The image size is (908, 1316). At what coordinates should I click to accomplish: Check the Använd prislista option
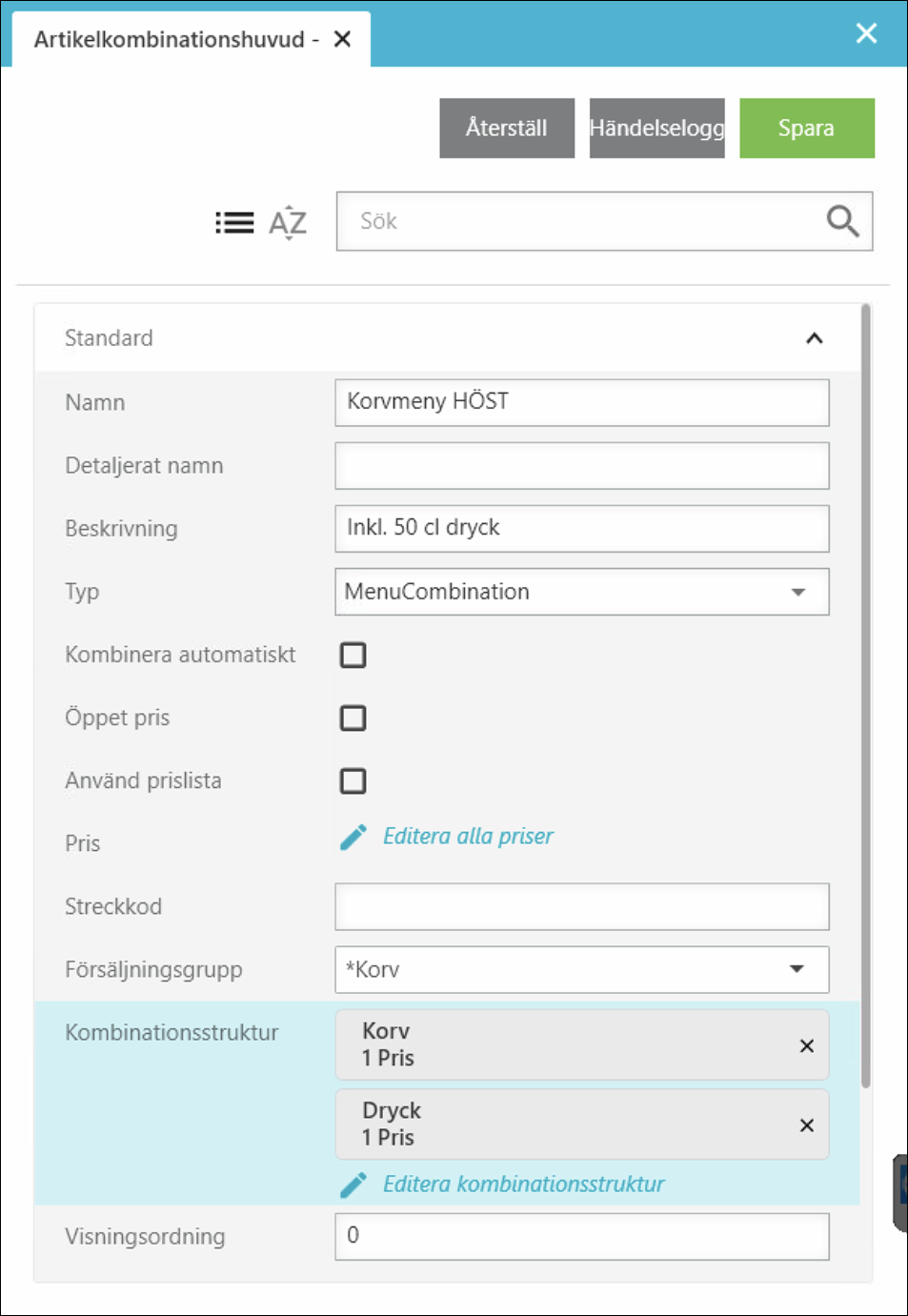pos(353,780)
